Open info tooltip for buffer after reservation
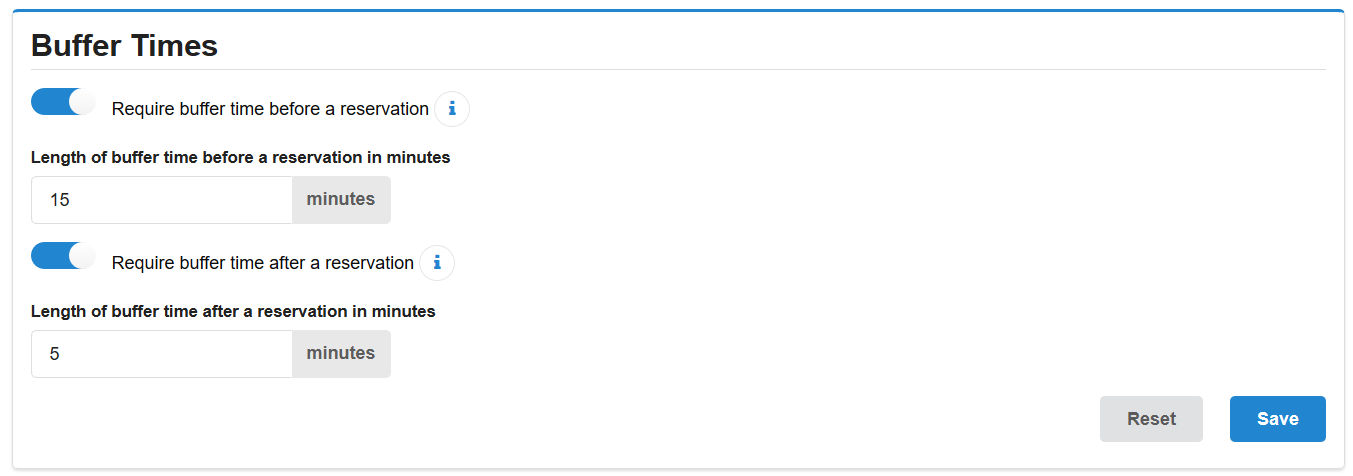Viewport: 1353px width, 476px height. click(437, 263)
